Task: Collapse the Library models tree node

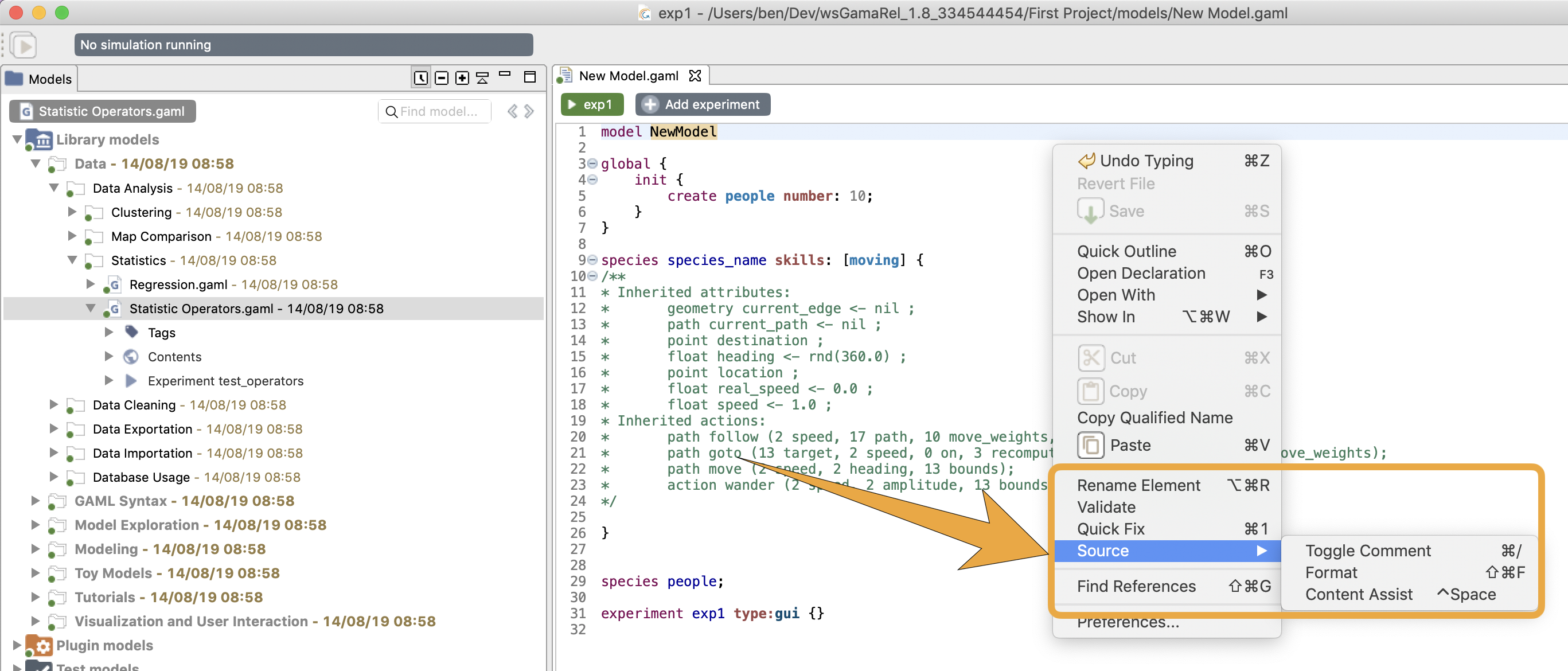Action: click(x=17, y=139)
